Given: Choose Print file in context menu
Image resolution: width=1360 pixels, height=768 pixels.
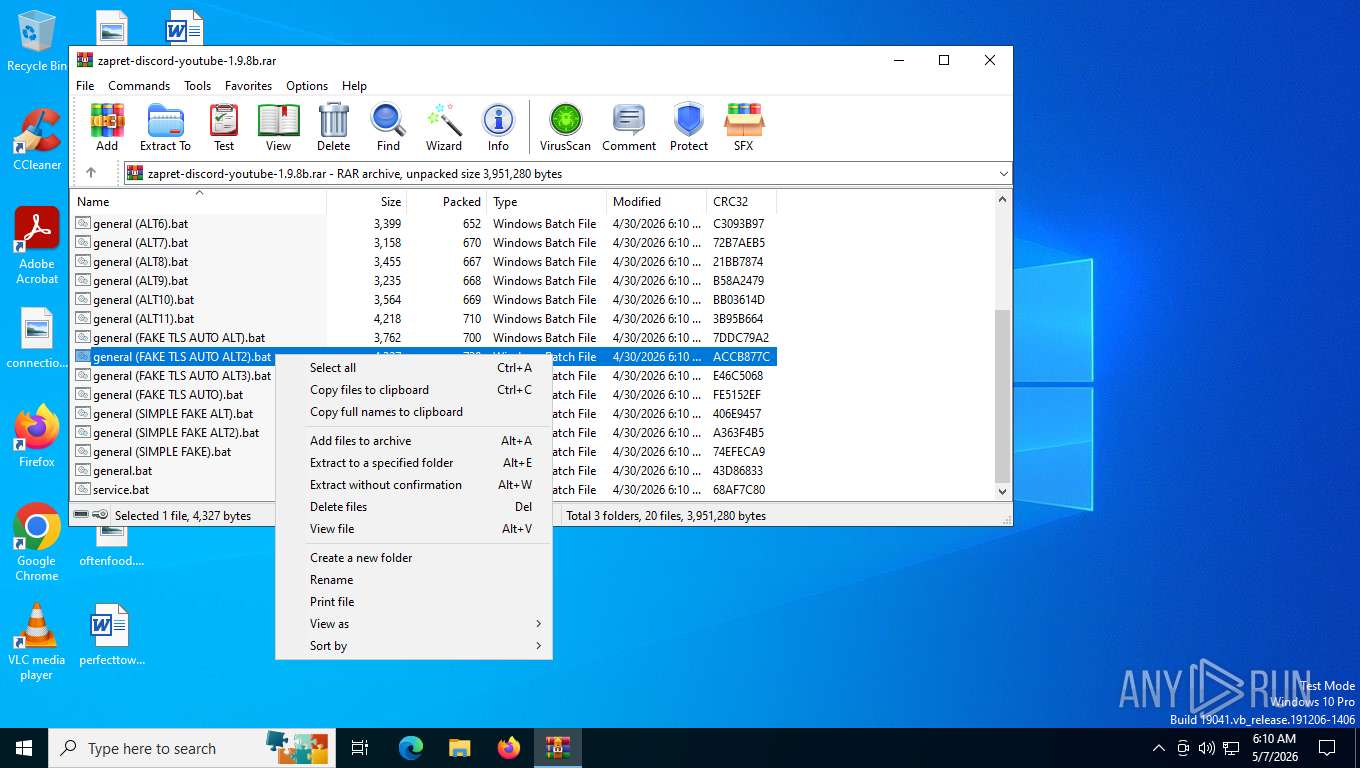Looking at the screenshot, I should 414,602.
